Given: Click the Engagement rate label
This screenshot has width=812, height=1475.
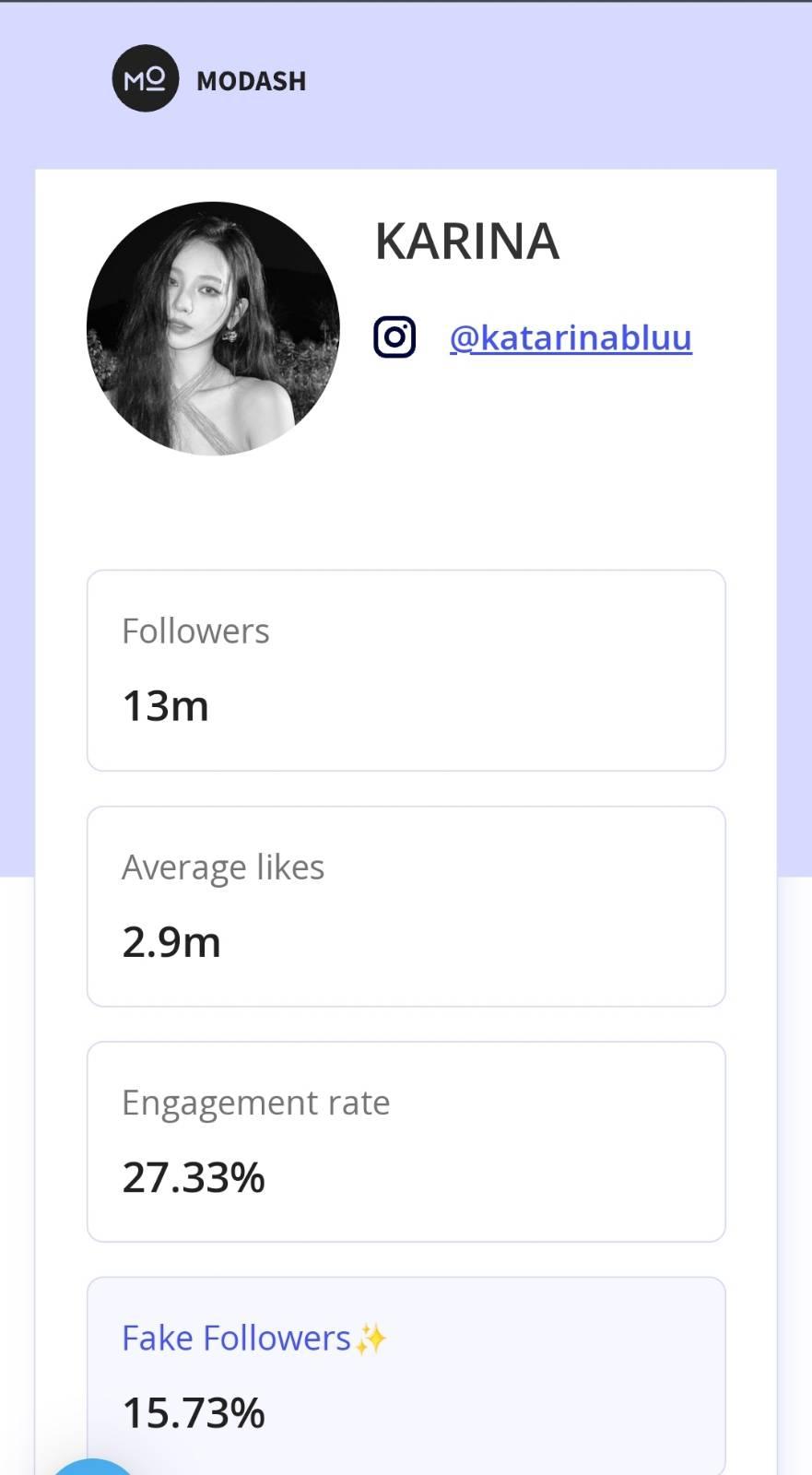Looking at the screenshot, I should coord(256,1103).
